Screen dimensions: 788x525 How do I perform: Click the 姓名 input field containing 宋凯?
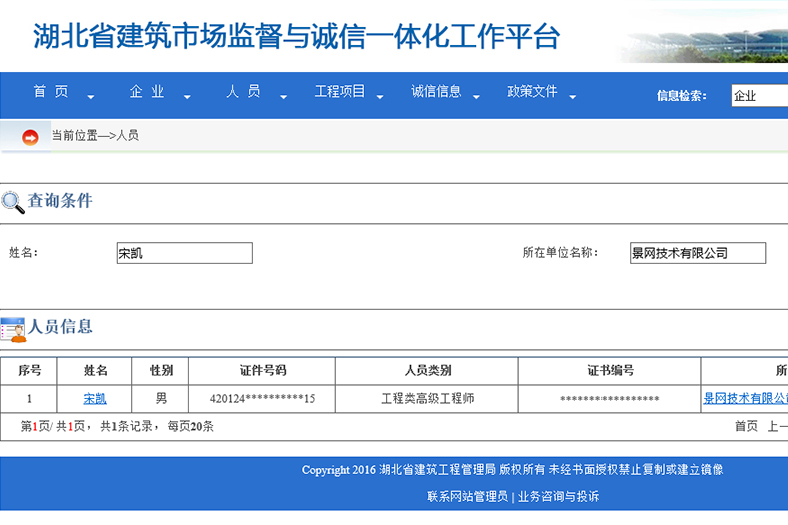point(184,253)
